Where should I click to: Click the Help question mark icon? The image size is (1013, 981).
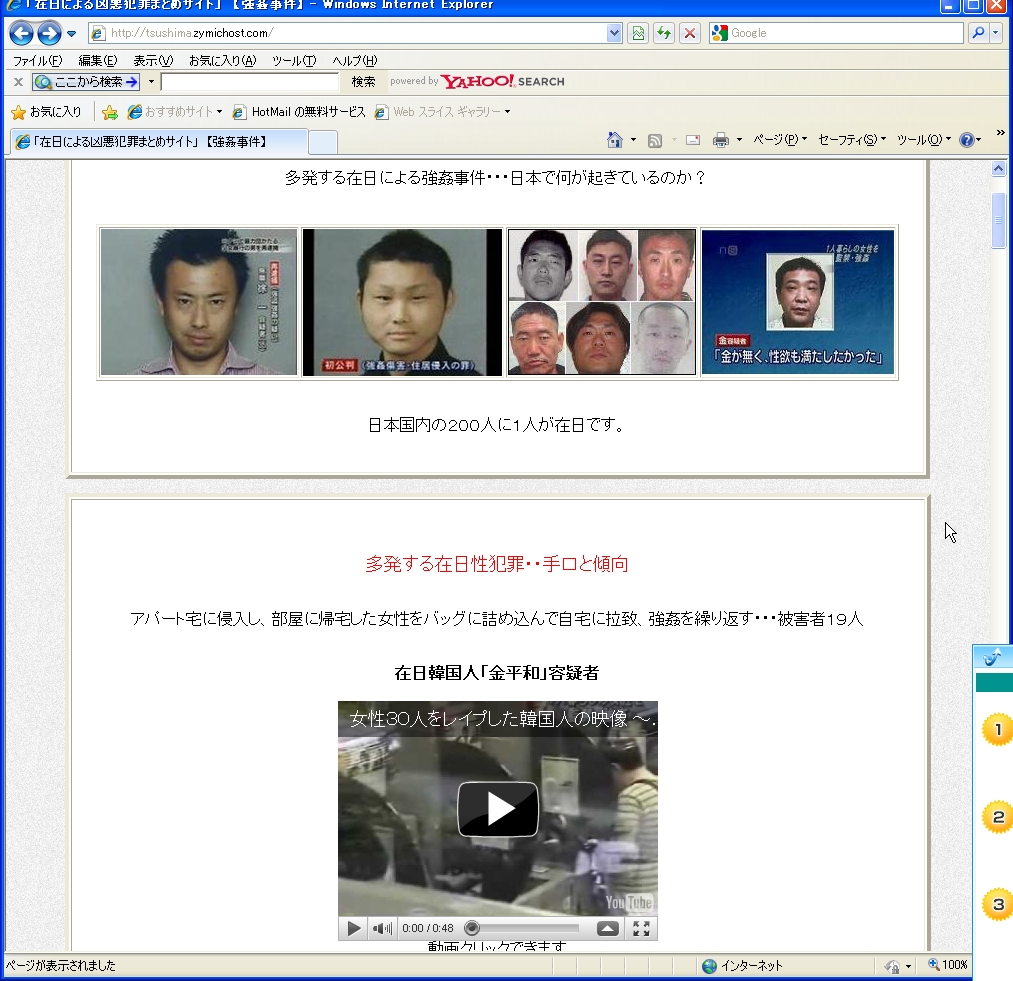[x=966, y=140]
